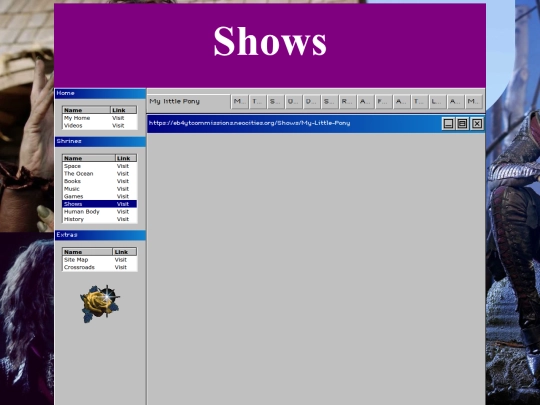
Task: Select 'The Ocean' shrine name
Action: tap(79, 174)
